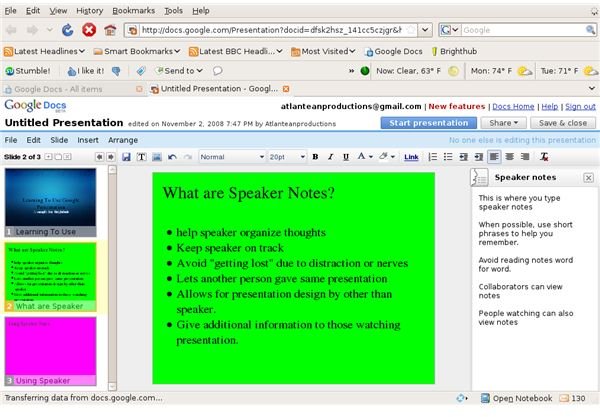600x417 pixels.
Task: Click the browser forward arrow
Action: [33, 30]
